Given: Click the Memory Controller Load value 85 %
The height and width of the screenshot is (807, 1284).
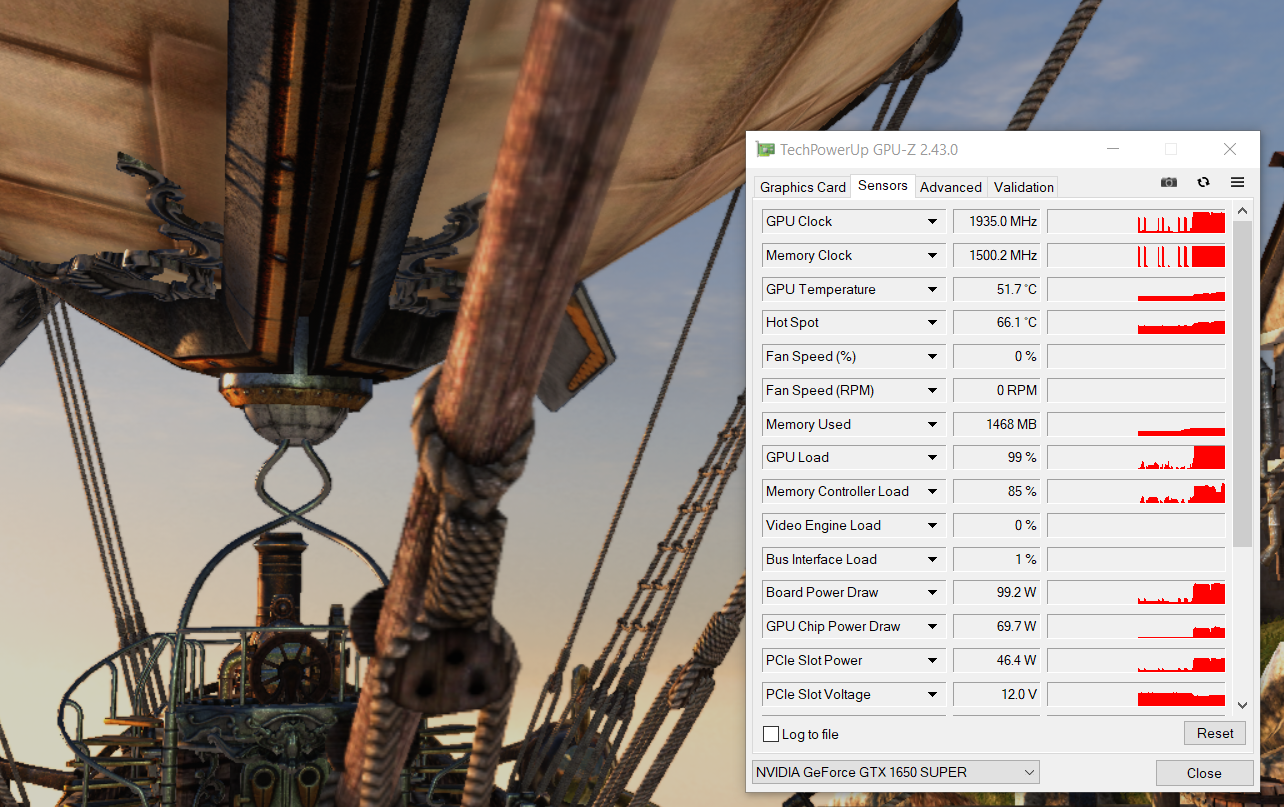Looking at the screenshot, I should pyautogui.click(x=997, y=491).
